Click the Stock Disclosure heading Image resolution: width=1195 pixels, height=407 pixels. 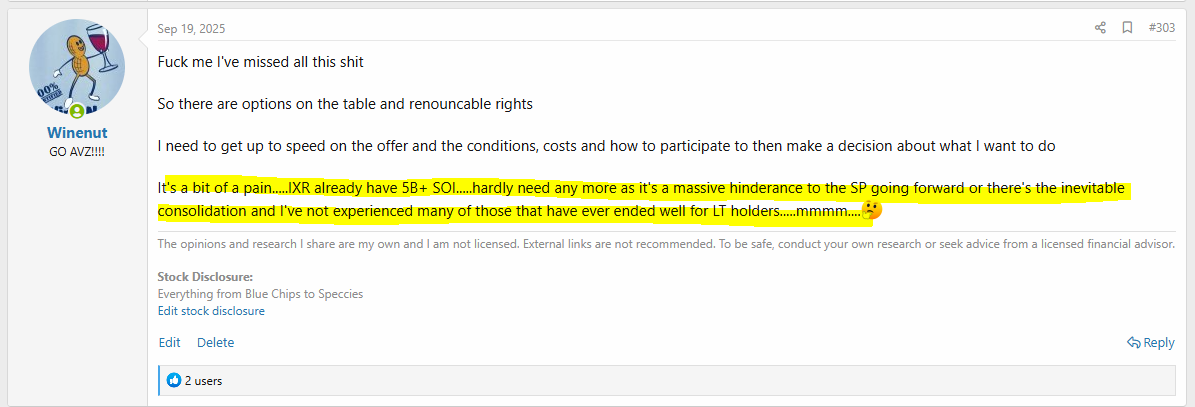pos(205,277)
